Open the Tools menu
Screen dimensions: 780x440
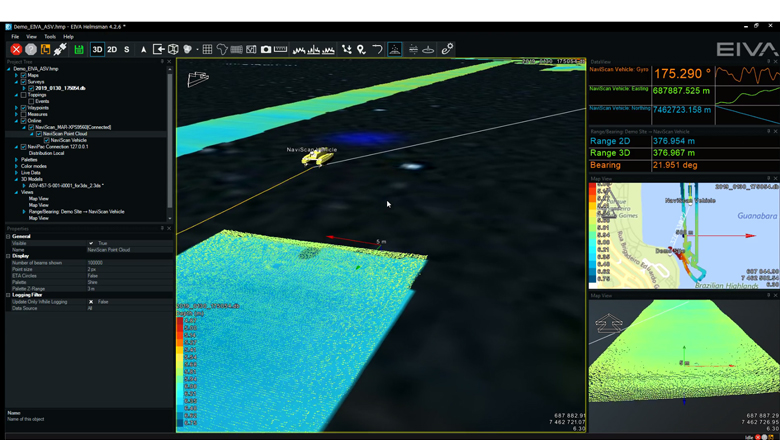[x=50, y=36]
